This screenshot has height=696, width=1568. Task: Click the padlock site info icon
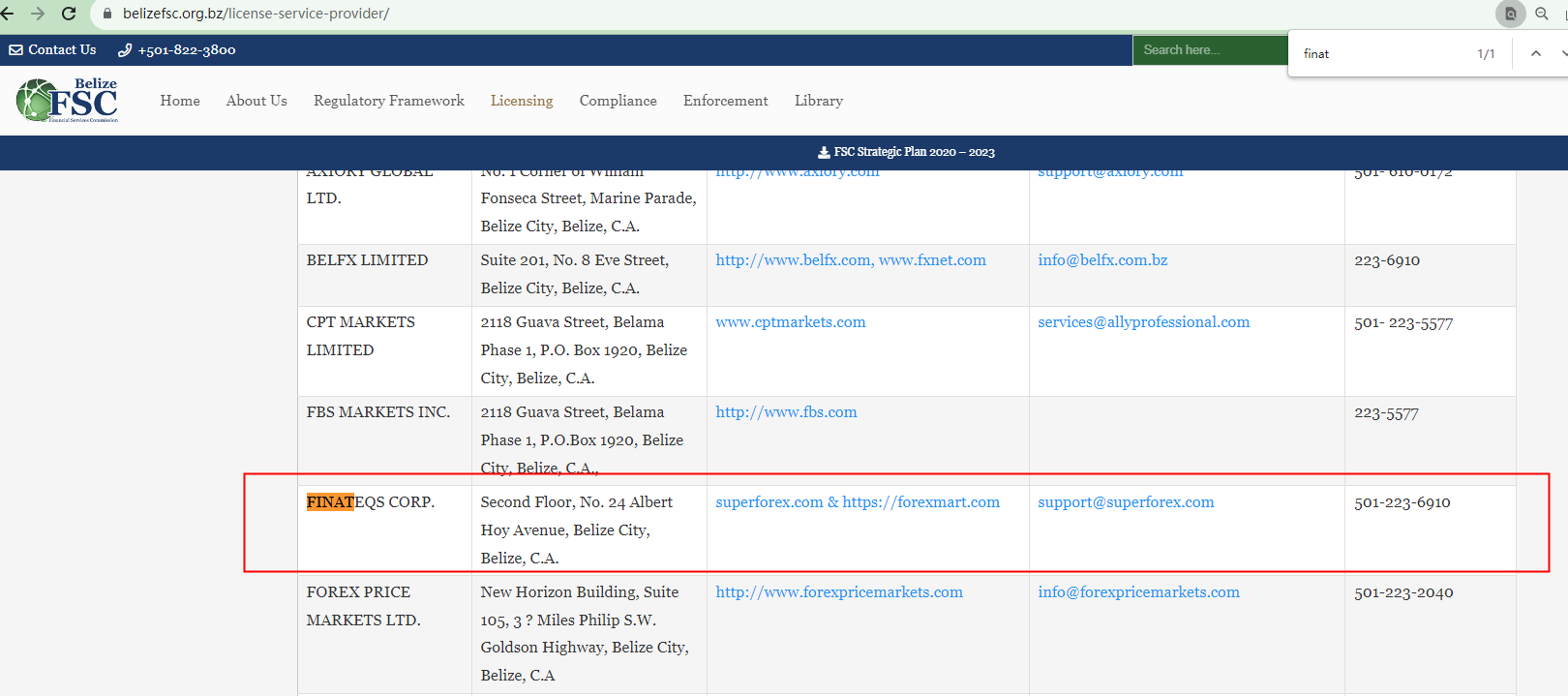(107, 14)
